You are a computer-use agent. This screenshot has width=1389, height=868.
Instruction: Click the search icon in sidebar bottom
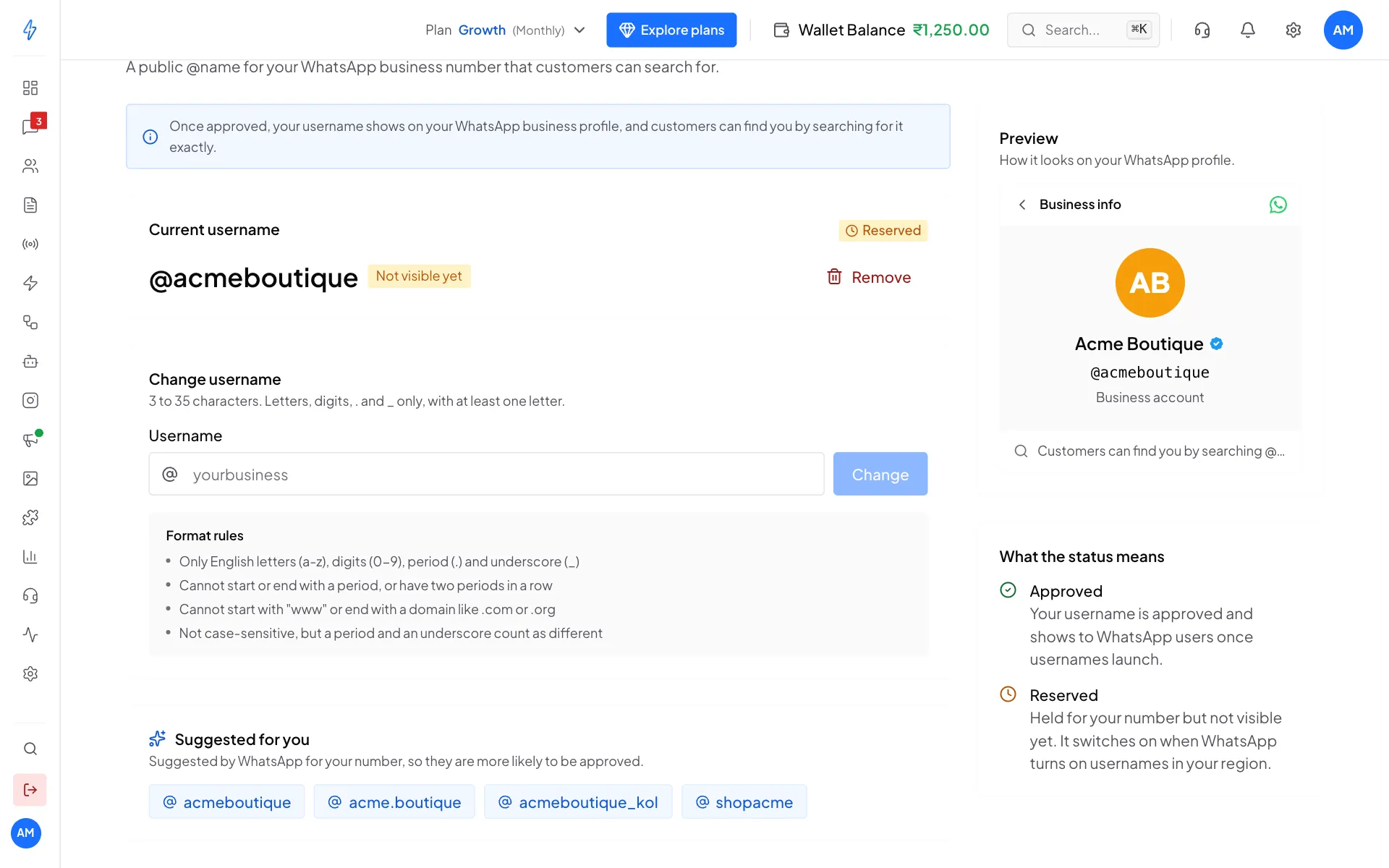tap(30, 749)
